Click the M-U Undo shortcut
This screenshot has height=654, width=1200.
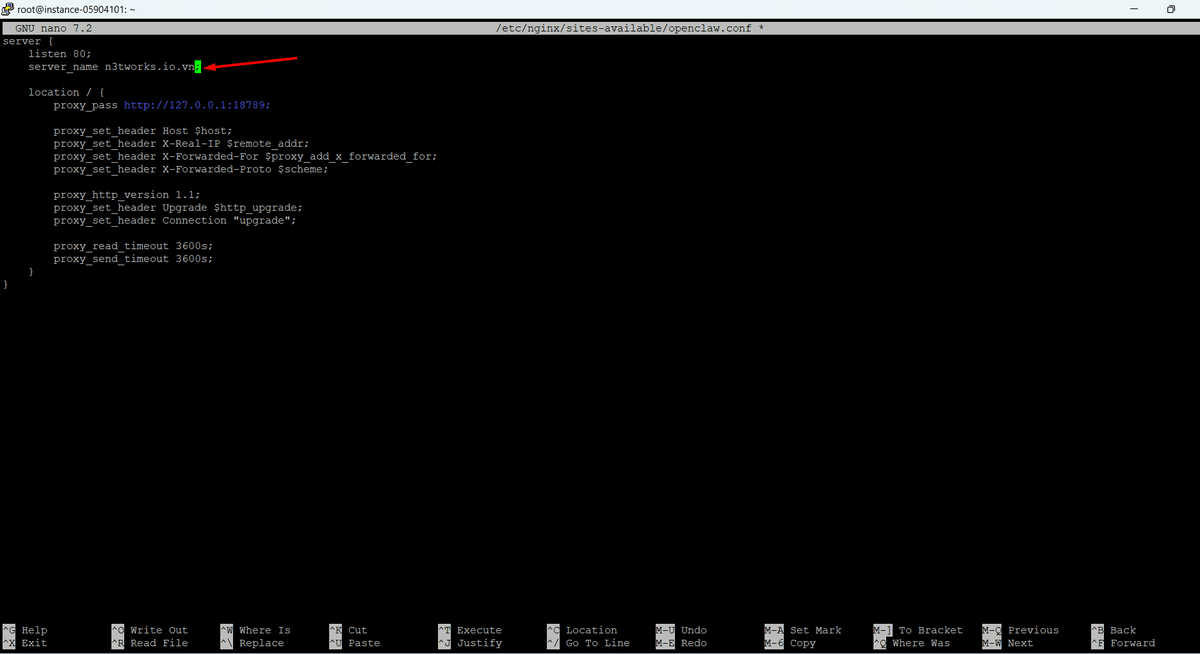tap(681, 630)
